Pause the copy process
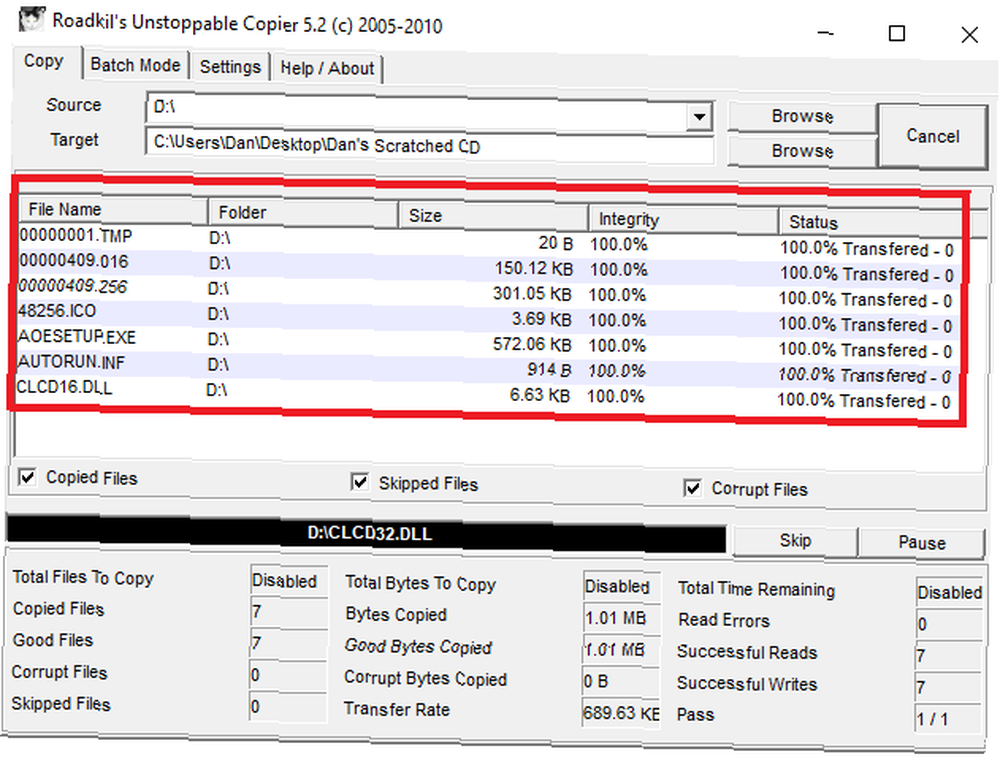Screen dimensions: 1000x757 922,543
